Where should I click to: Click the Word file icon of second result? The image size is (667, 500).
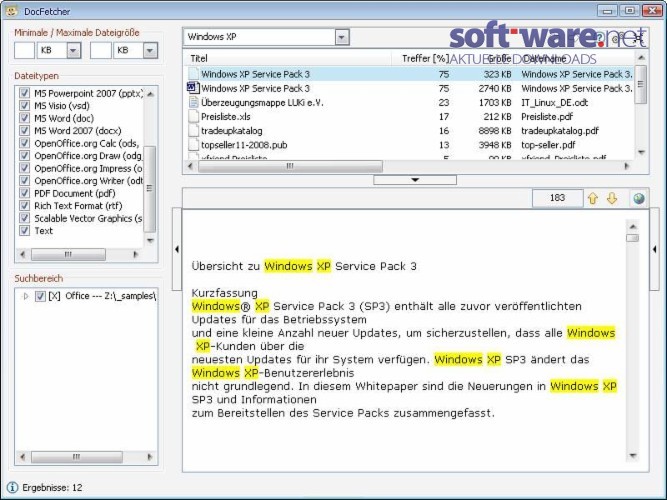point(193,88)
